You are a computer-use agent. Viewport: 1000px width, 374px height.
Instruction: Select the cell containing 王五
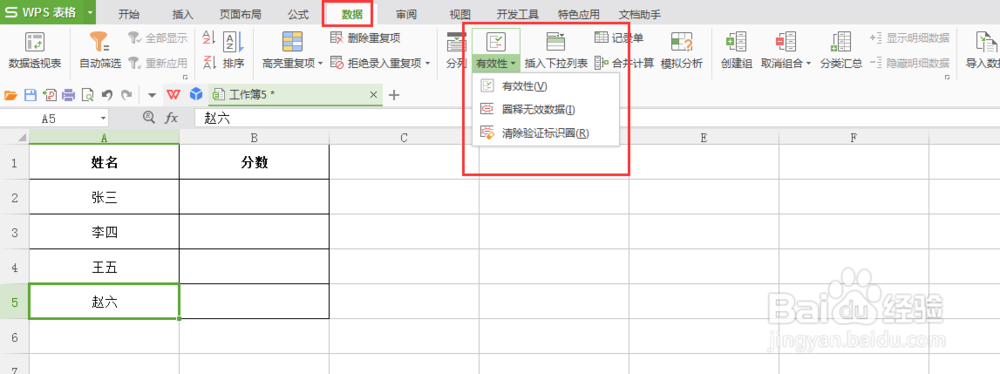click(104, 267)
